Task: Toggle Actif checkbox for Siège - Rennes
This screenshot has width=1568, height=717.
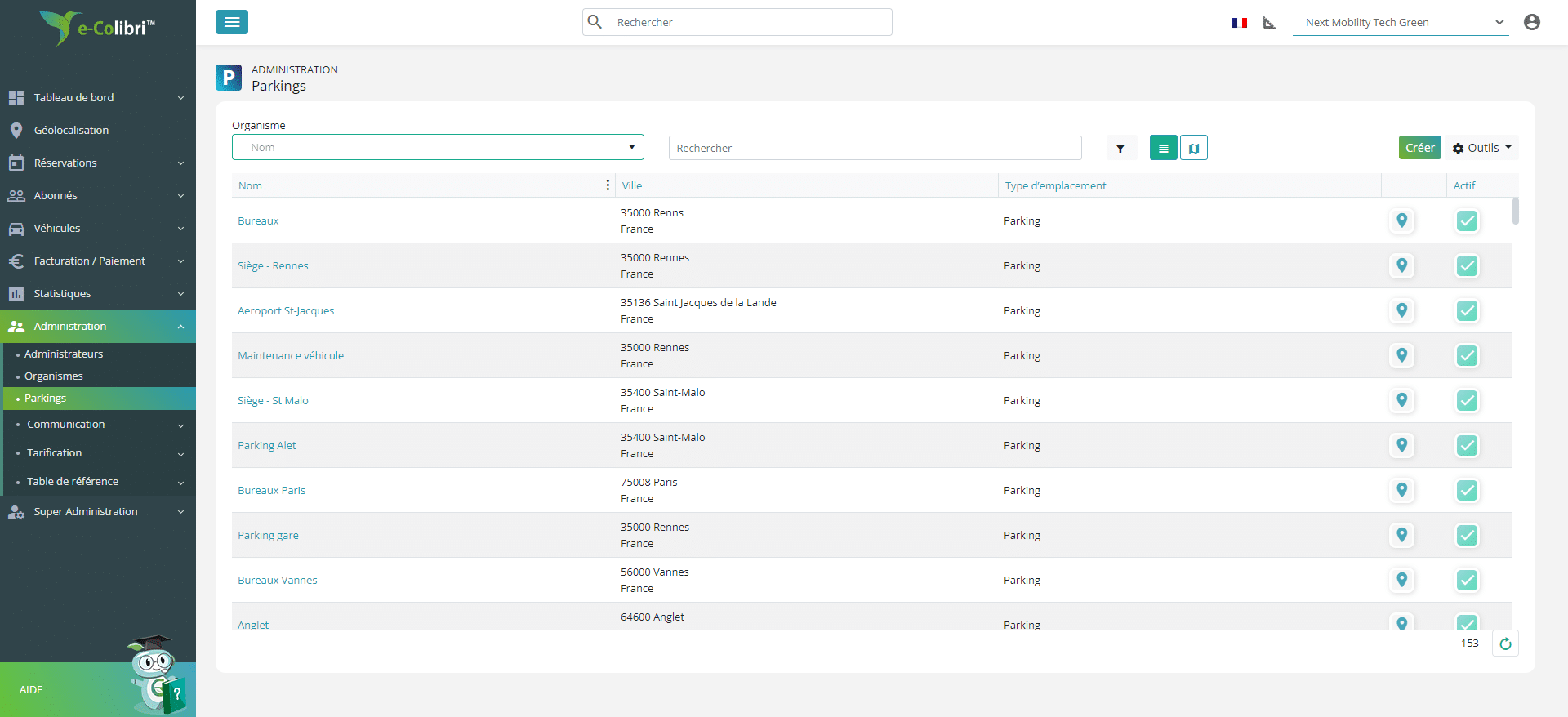Action: pos(1468,265)
